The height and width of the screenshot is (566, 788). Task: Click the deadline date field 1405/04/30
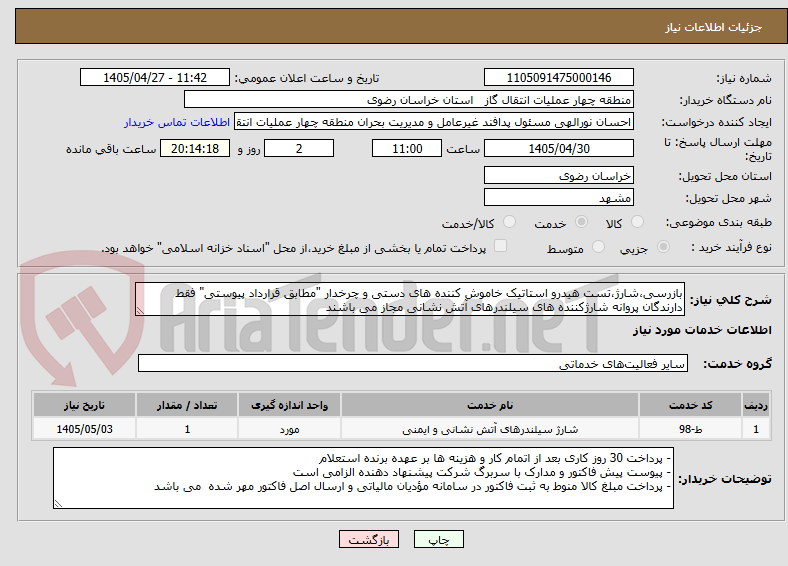pyautogui.click(x=558, y=148)
